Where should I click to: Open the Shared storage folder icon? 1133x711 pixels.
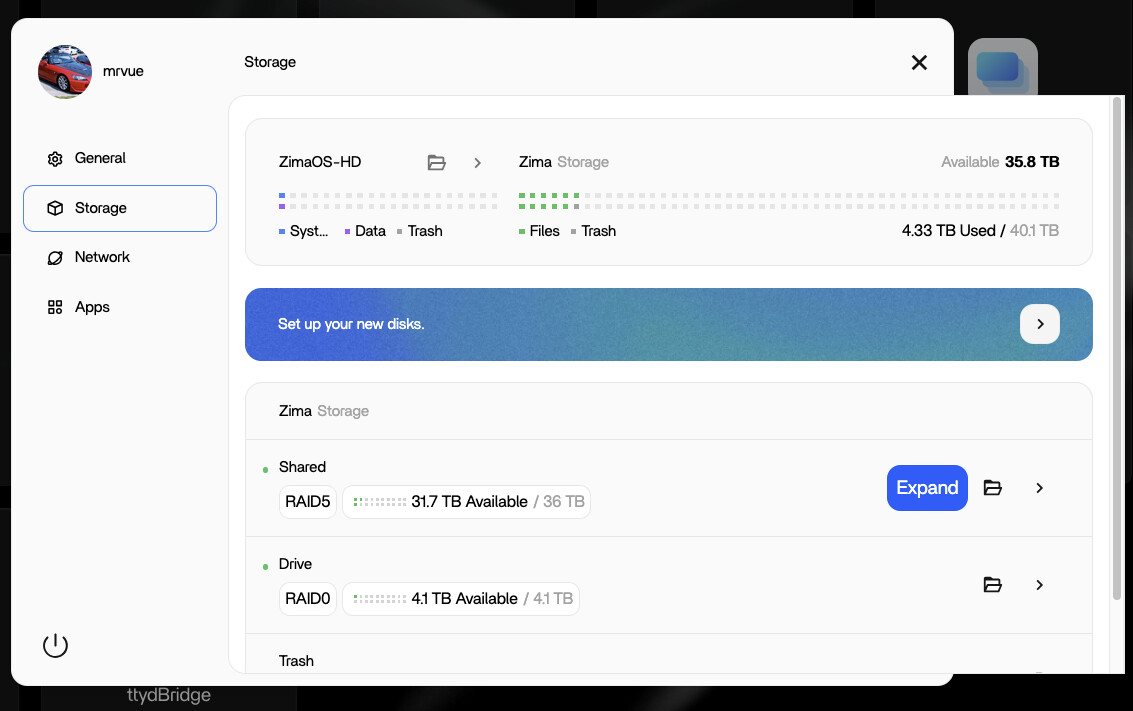tap(992, 488)
